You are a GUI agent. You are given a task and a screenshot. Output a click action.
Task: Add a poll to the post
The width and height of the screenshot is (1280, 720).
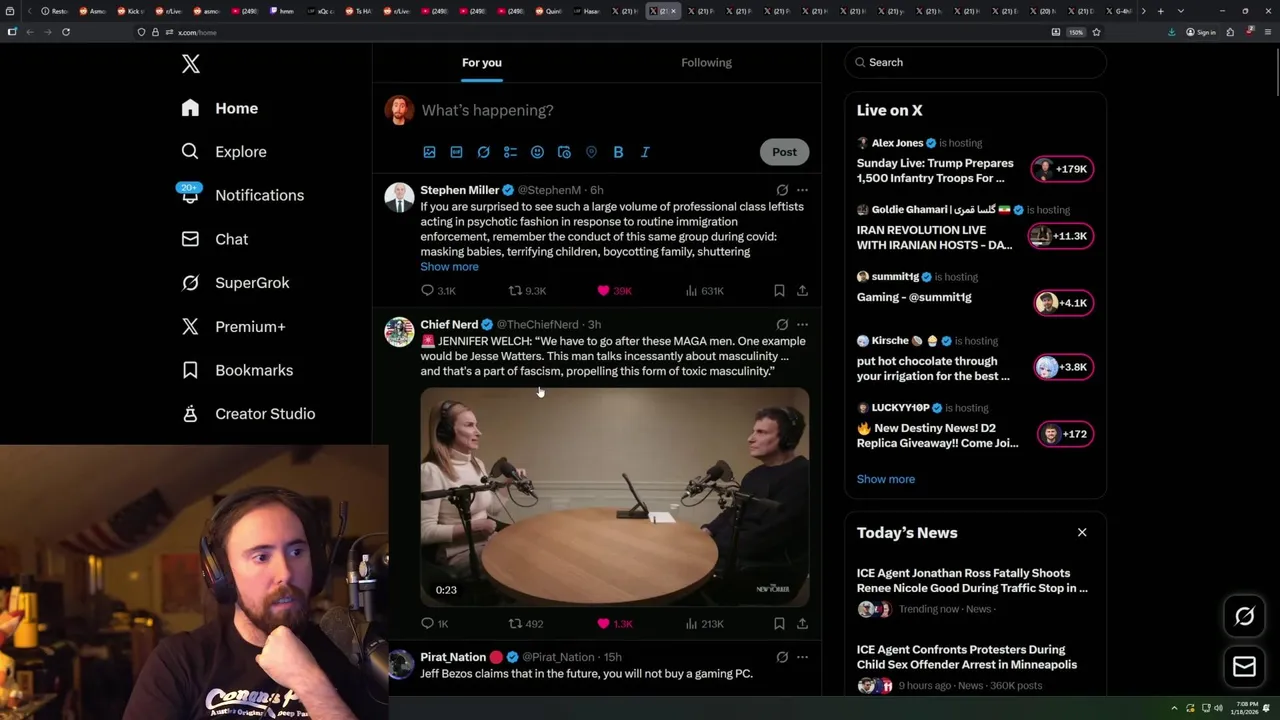[510, 152]
